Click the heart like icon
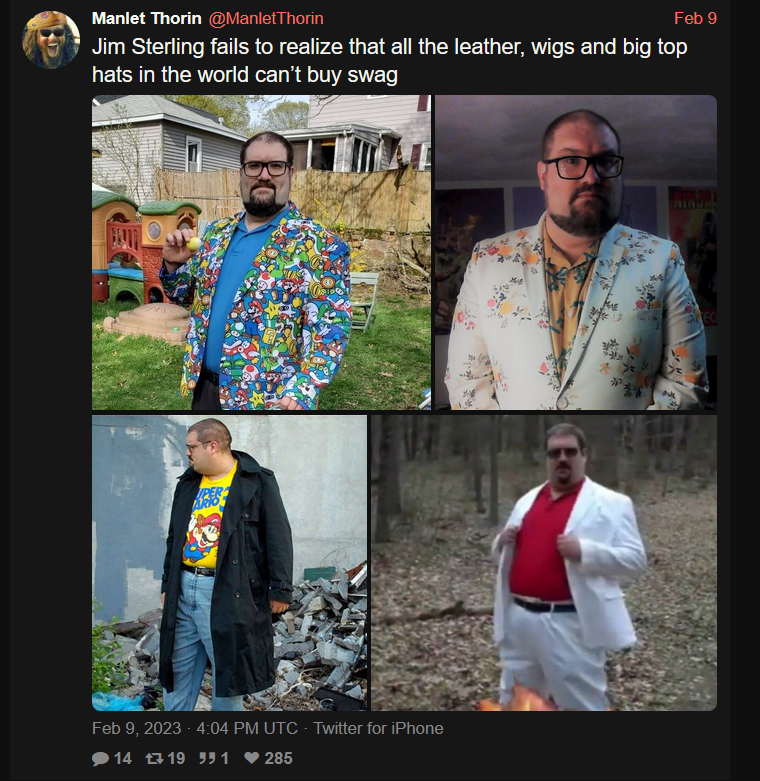 coord(252,758)
